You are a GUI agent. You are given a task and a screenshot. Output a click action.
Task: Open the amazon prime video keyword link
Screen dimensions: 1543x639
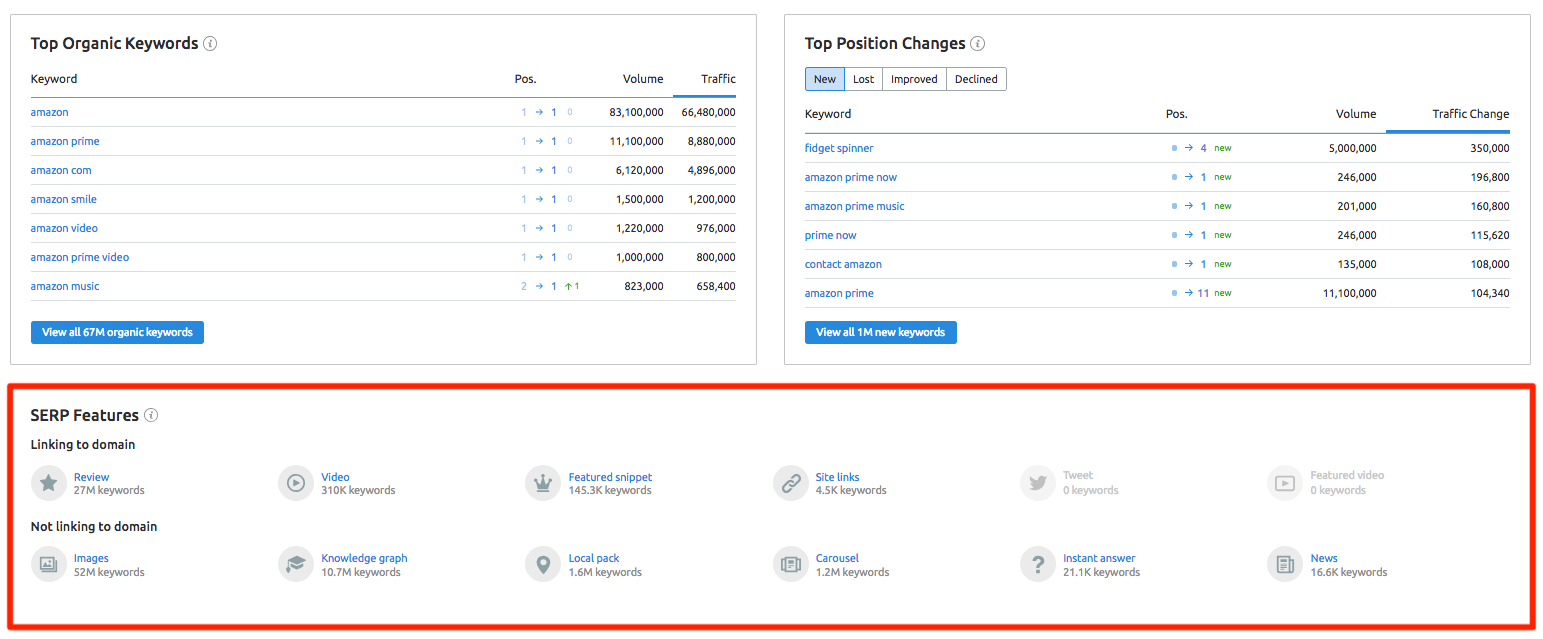(x=80, y=257)
